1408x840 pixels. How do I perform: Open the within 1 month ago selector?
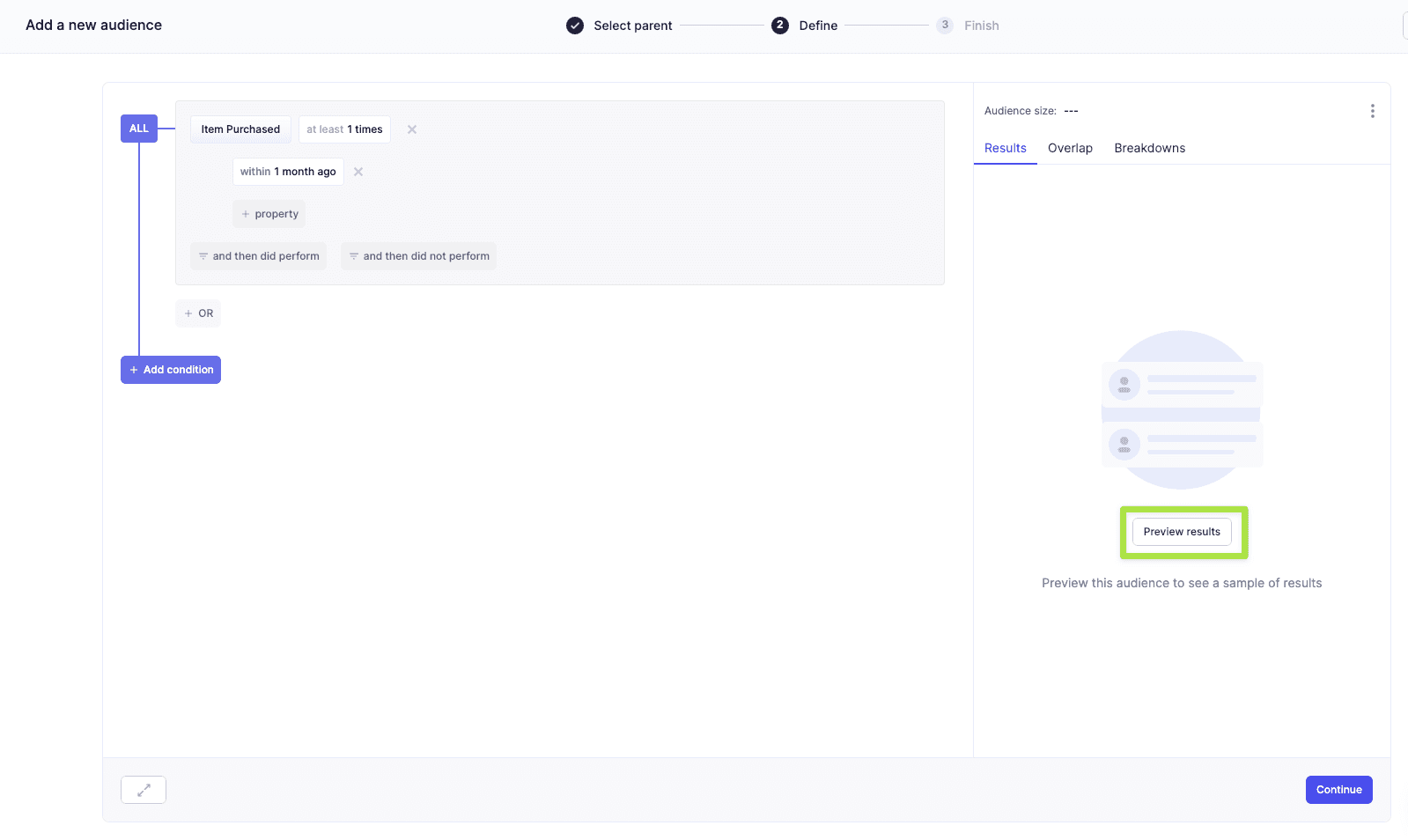click(288, 172)
